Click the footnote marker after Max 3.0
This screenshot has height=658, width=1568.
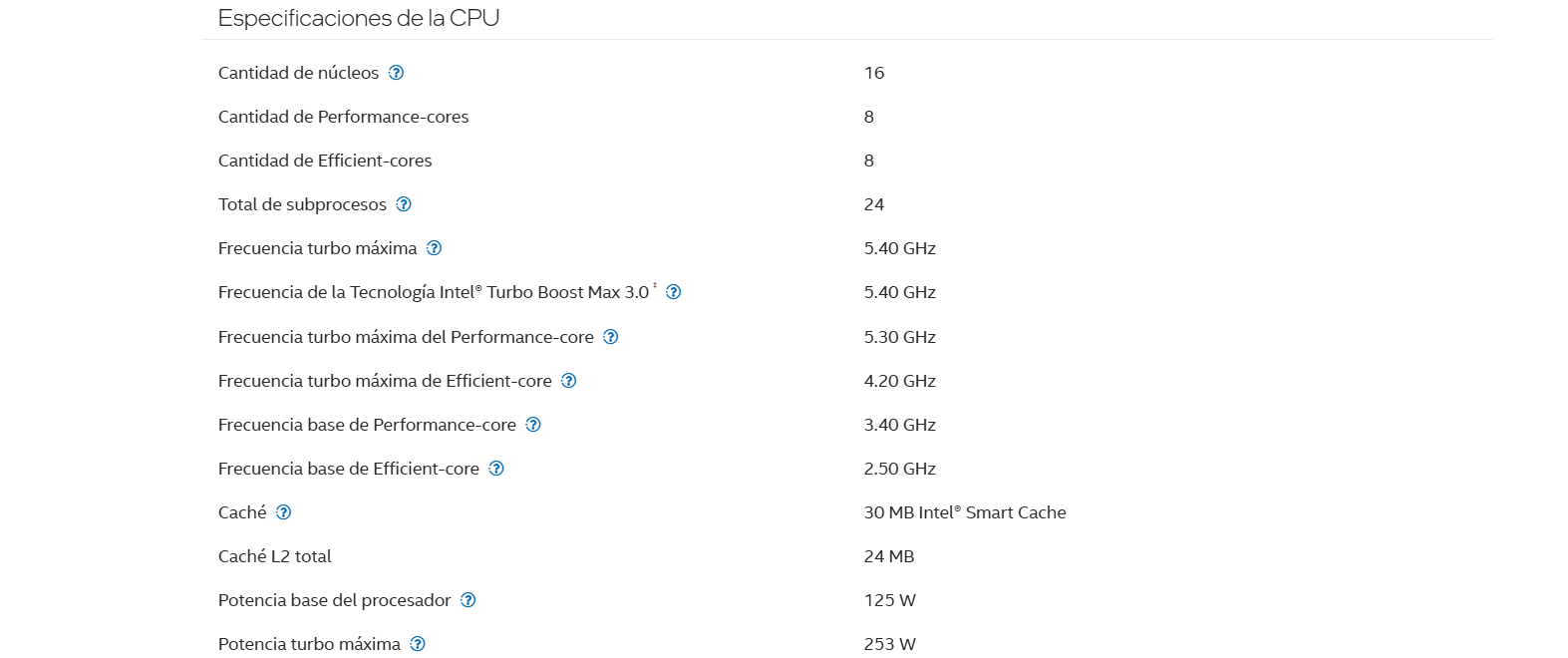click(x=655, y=287)
